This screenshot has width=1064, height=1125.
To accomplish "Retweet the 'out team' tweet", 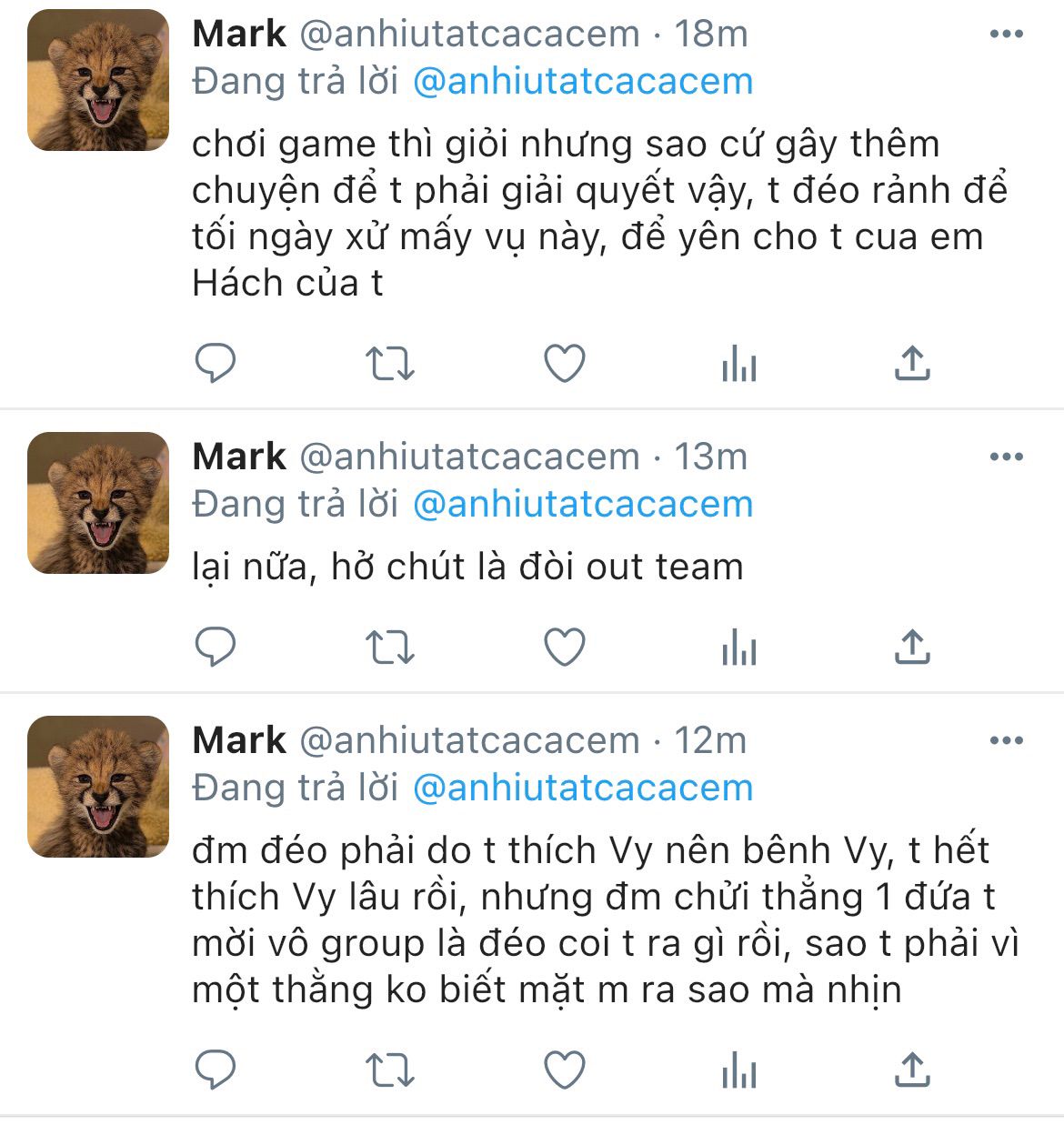I will coord(389,648).
